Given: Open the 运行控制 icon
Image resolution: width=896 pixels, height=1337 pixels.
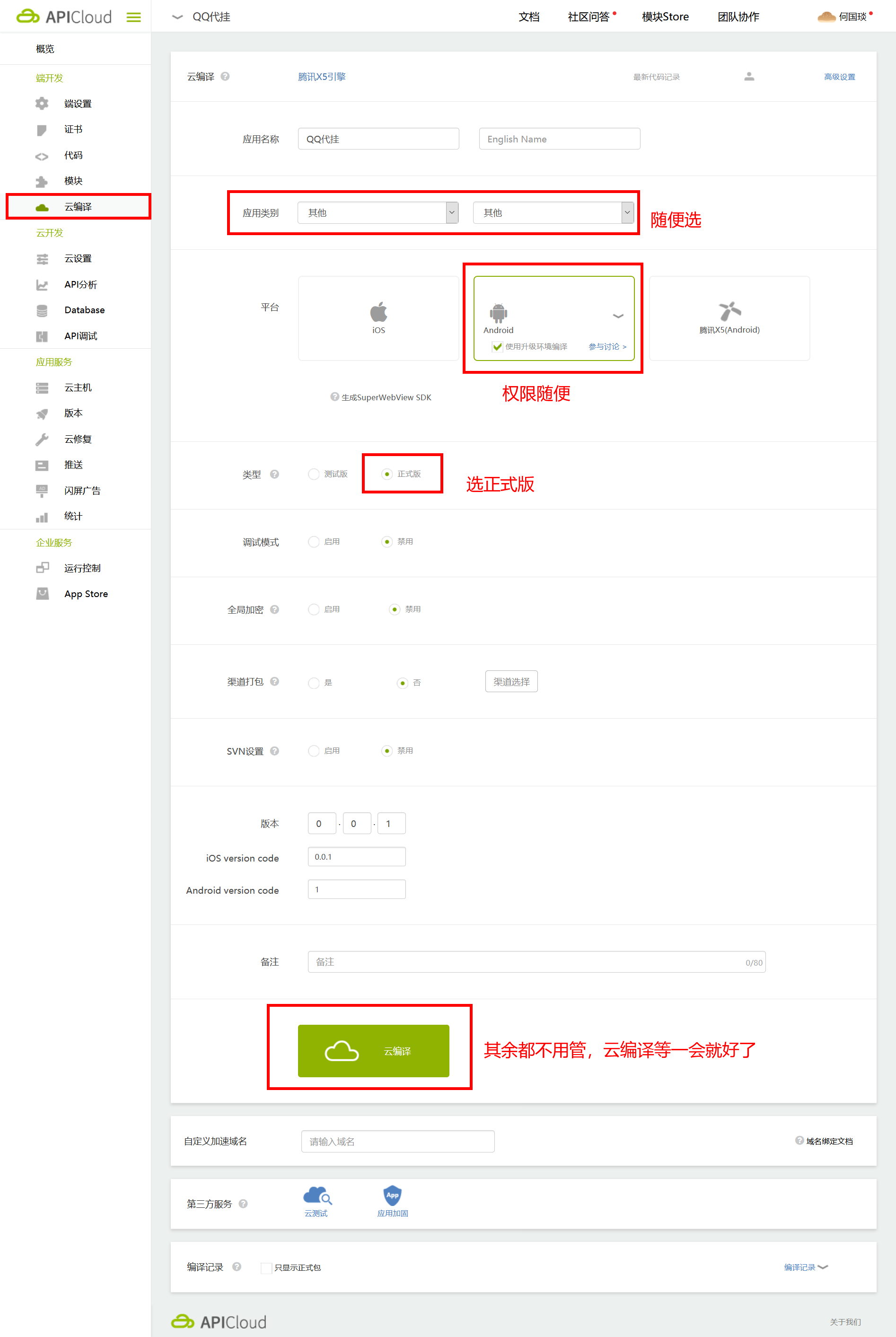Looking at the screenshot, I should [x=42, y=568].
